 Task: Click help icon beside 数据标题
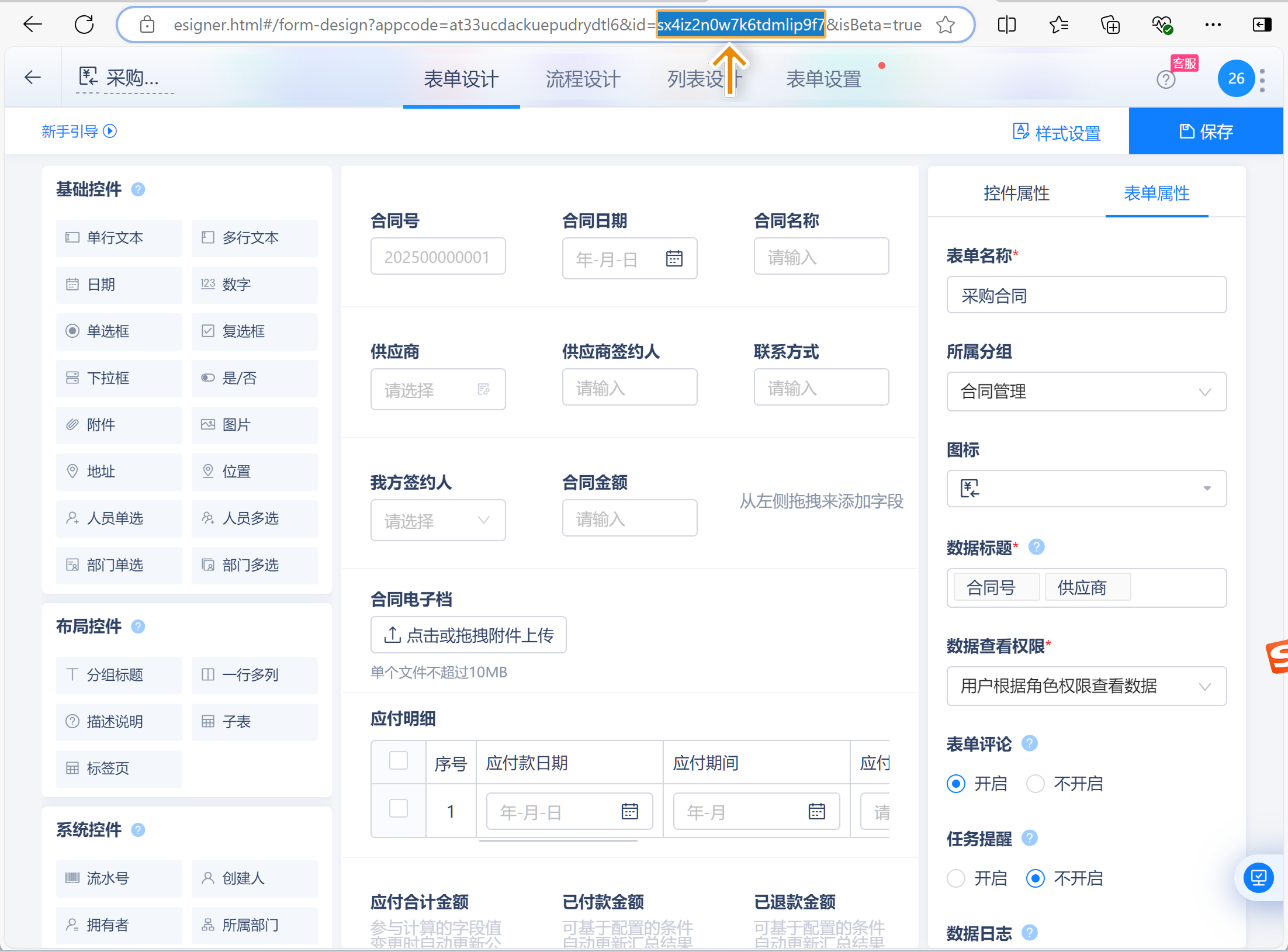(1036, 547)
